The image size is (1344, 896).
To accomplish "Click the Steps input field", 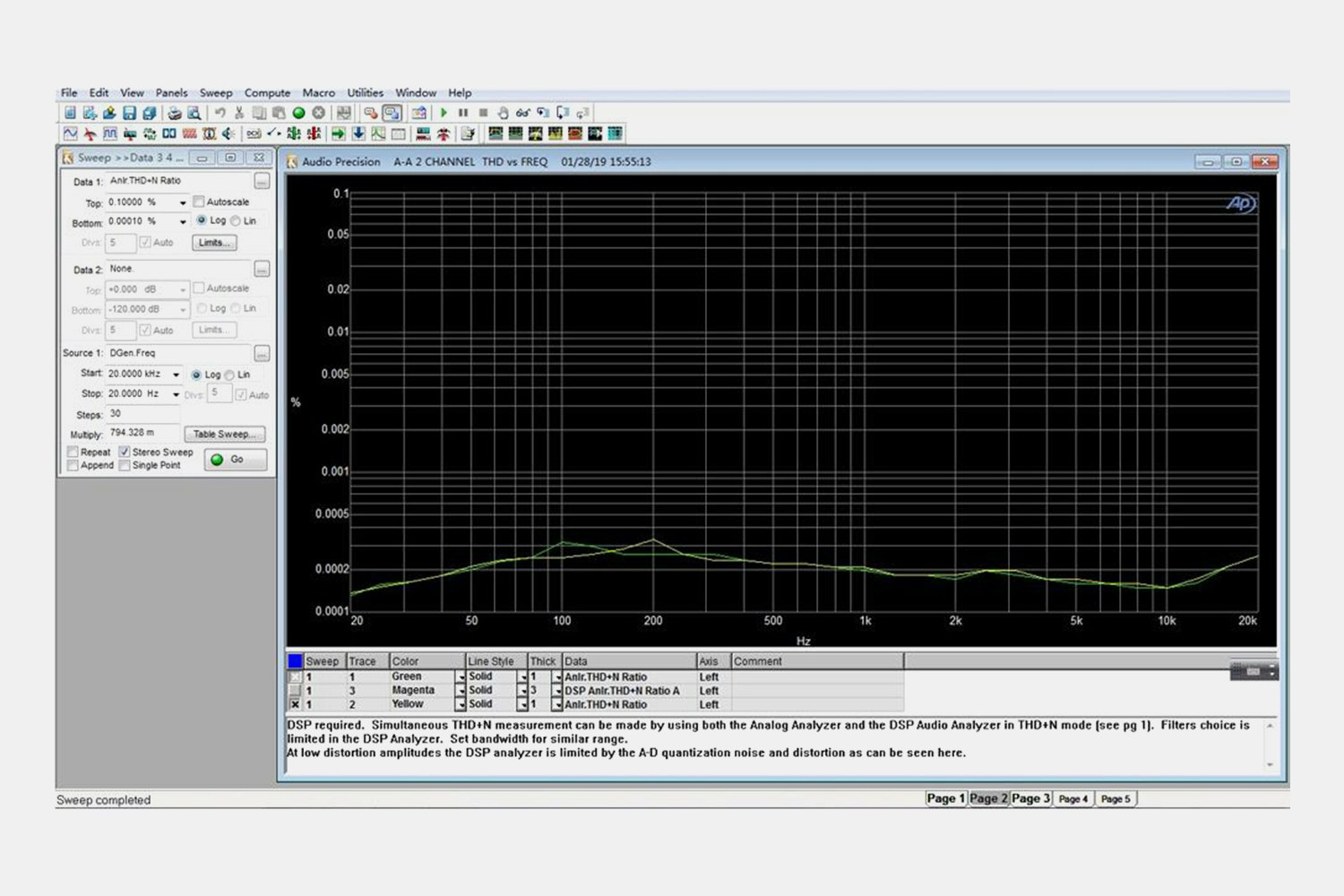I will coord(142,414).
